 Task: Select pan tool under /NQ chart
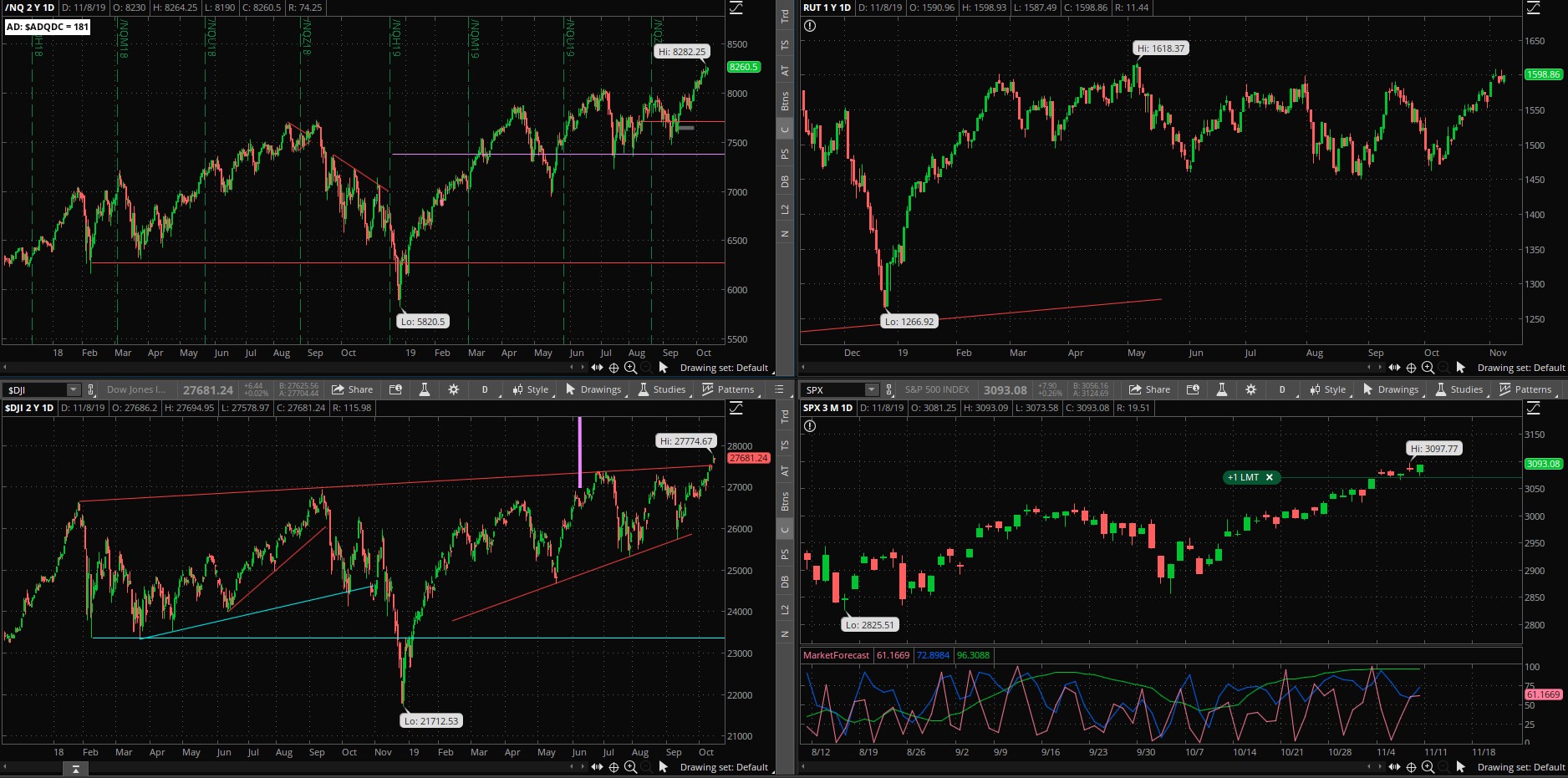tap(597, 368)
